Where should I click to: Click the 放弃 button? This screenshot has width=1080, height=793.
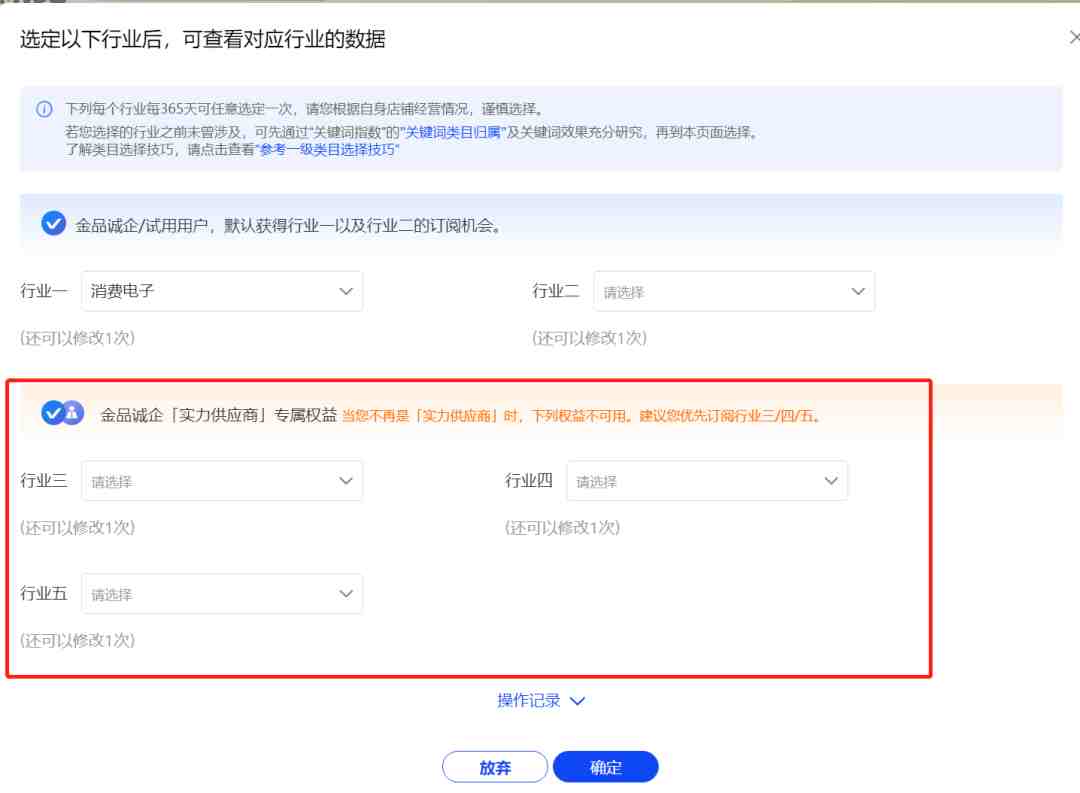[495, 767]
